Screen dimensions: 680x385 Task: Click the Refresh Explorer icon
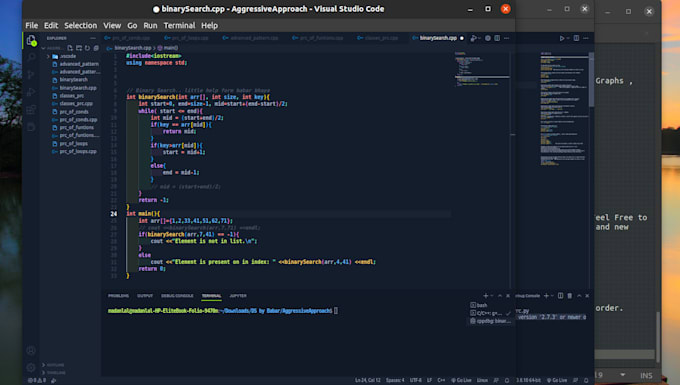click(x=87, y=48)
